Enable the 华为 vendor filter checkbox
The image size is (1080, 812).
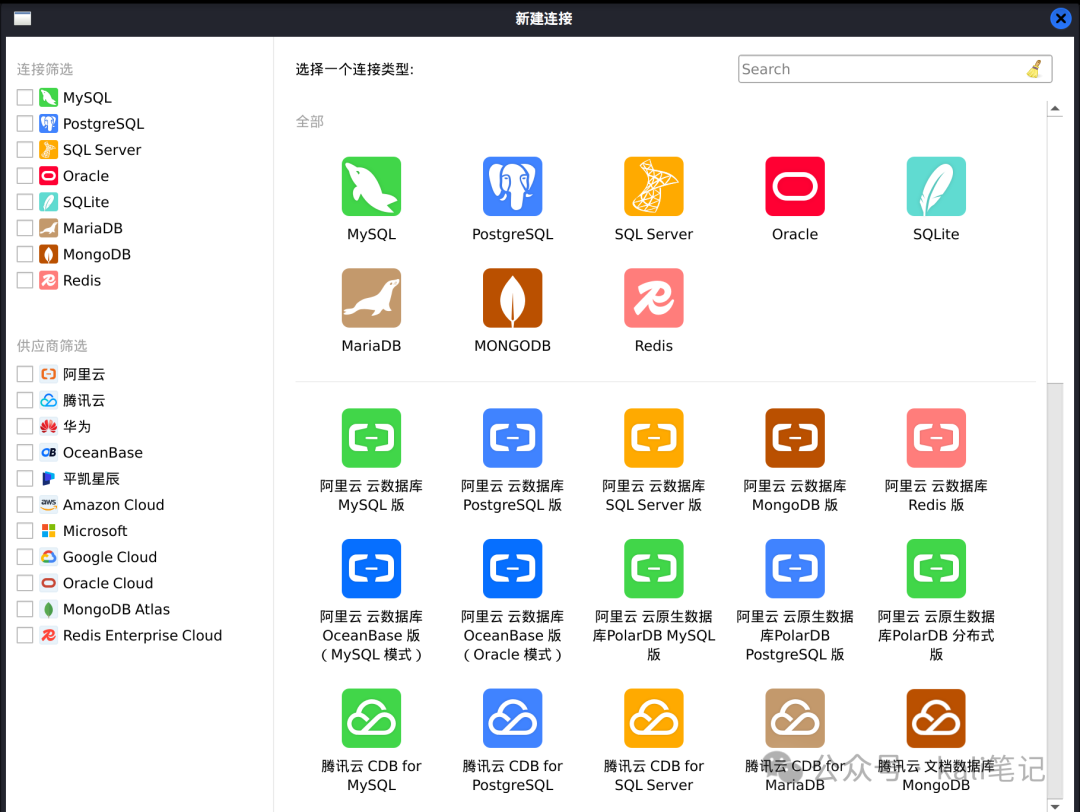point(25,427)
